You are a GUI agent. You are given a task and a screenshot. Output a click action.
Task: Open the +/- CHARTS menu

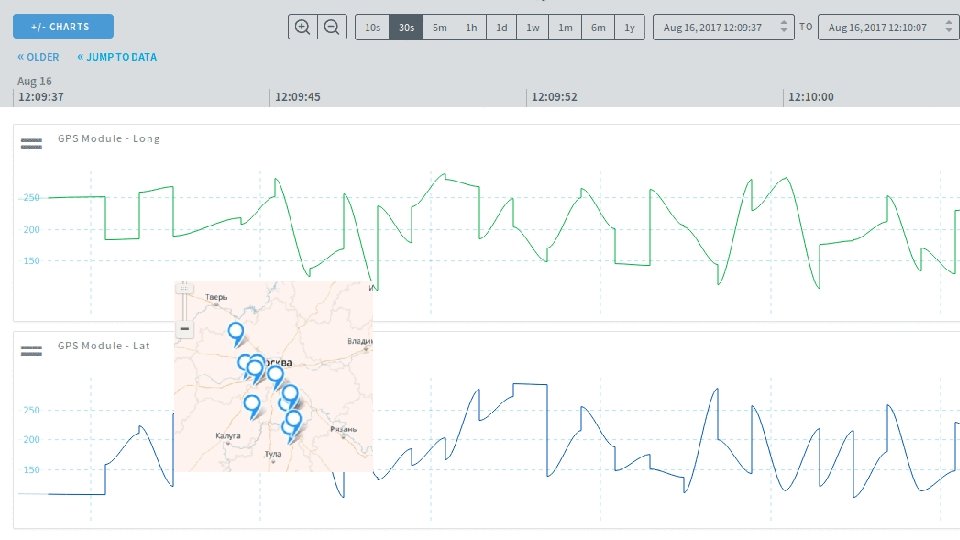coord(63,26)
